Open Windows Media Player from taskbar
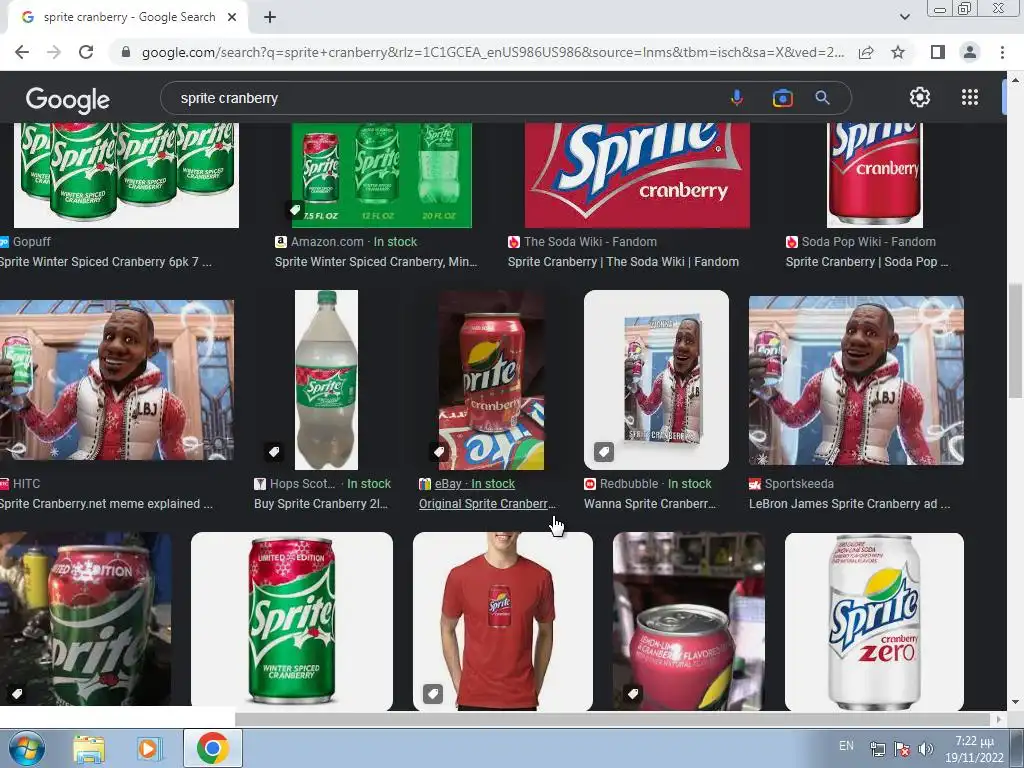 coord(149,748)
